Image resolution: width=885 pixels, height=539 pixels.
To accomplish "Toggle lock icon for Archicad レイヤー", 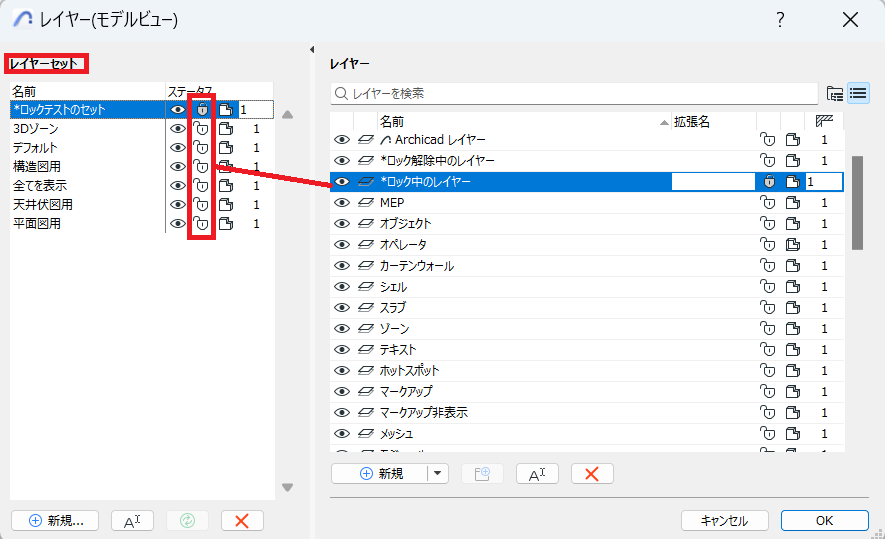I will point(768,139).
